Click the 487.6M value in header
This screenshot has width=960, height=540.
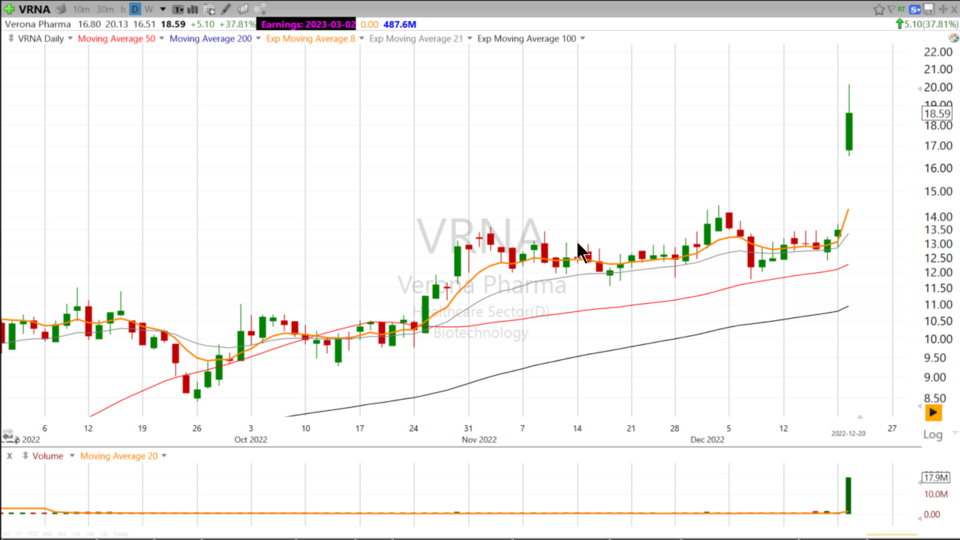(400, 24)
